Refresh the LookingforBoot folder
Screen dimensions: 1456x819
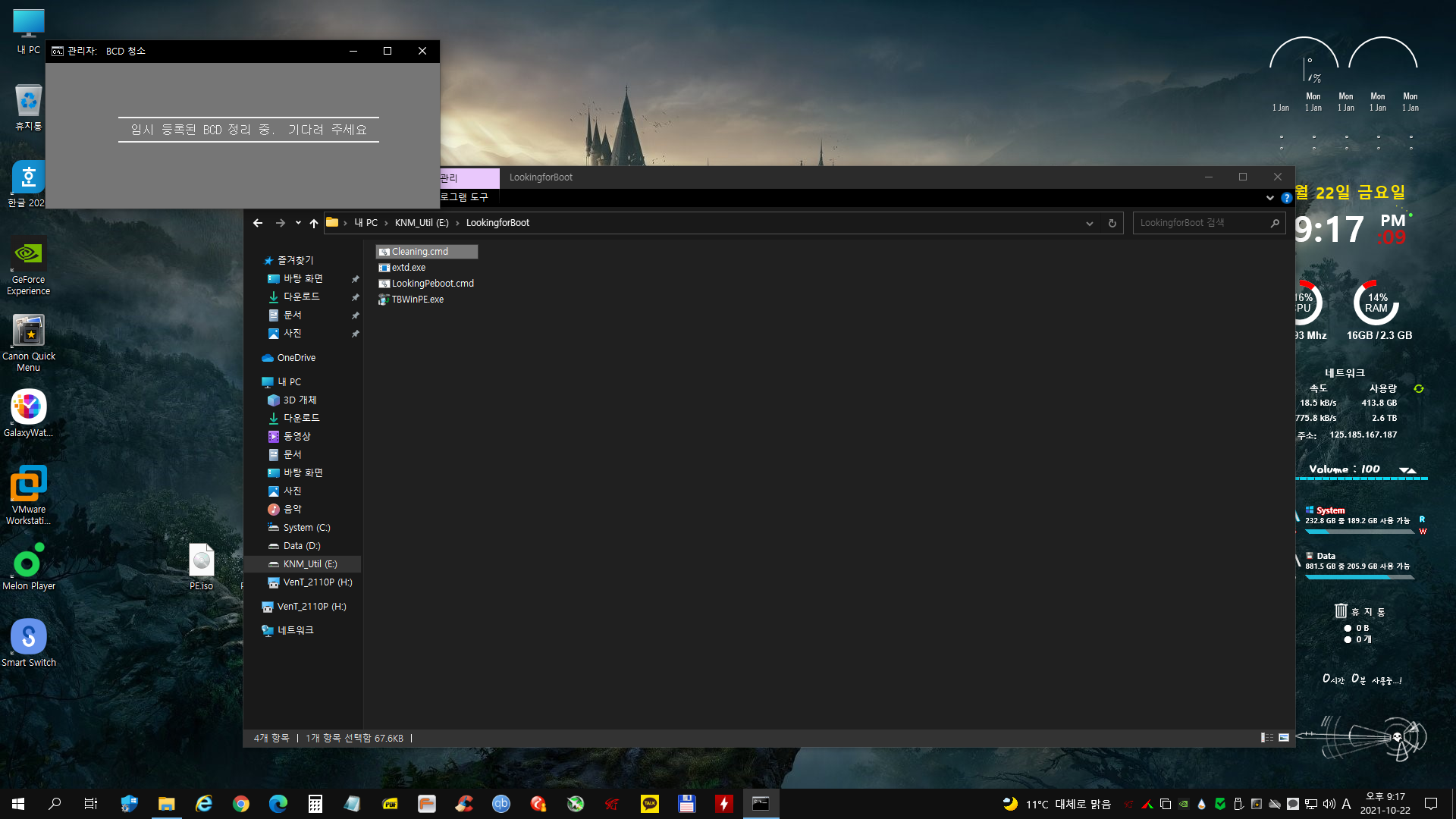click(1112, 223)
